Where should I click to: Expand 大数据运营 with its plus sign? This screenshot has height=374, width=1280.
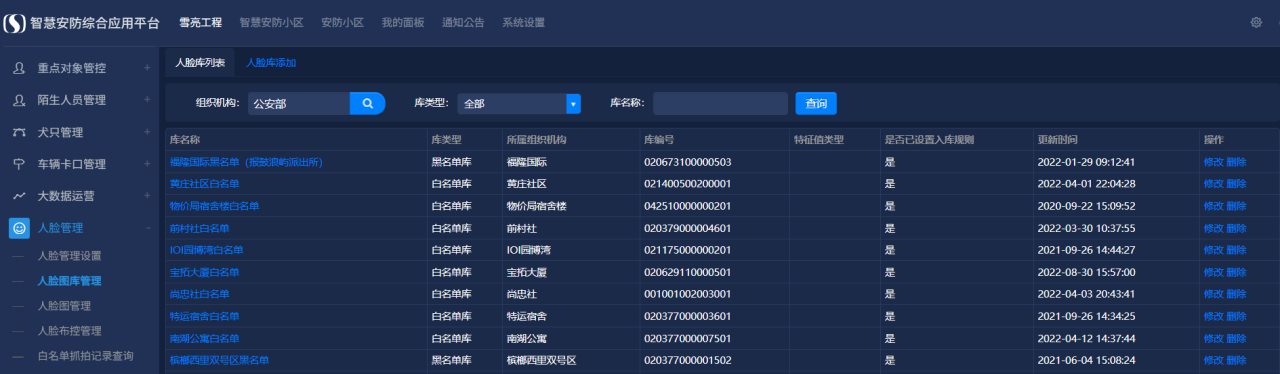tap(147, 196)
